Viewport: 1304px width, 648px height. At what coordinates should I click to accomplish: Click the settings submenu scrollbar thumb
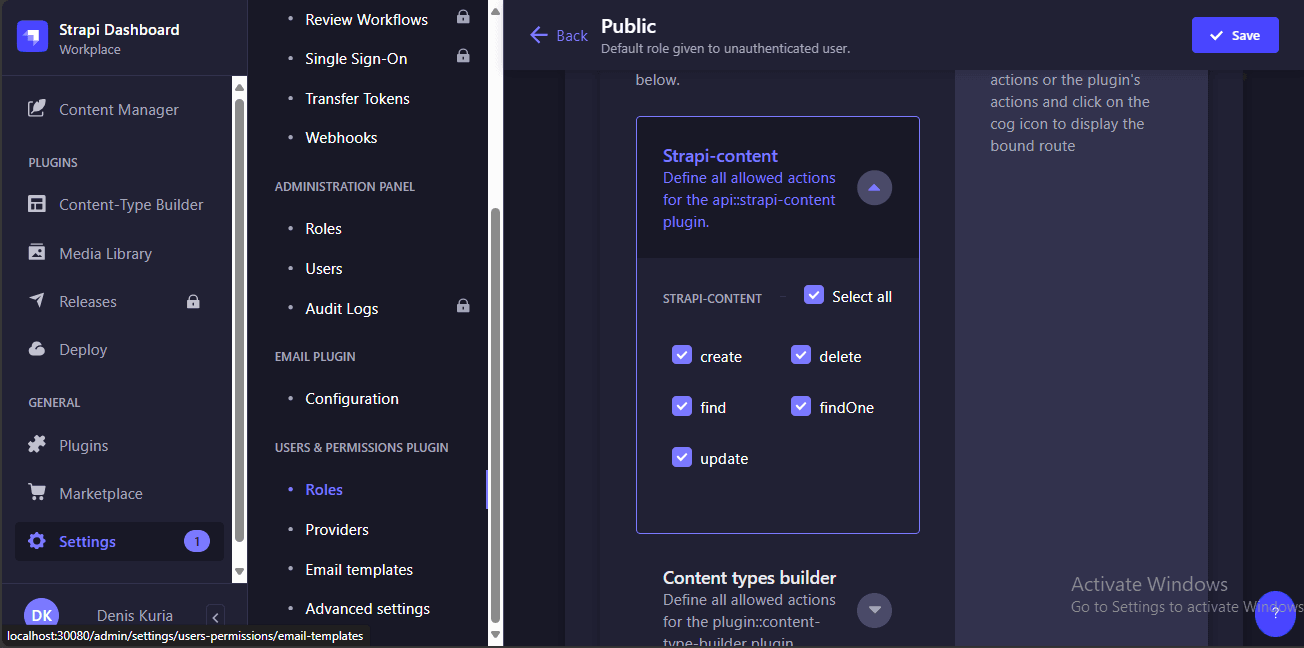494,414
